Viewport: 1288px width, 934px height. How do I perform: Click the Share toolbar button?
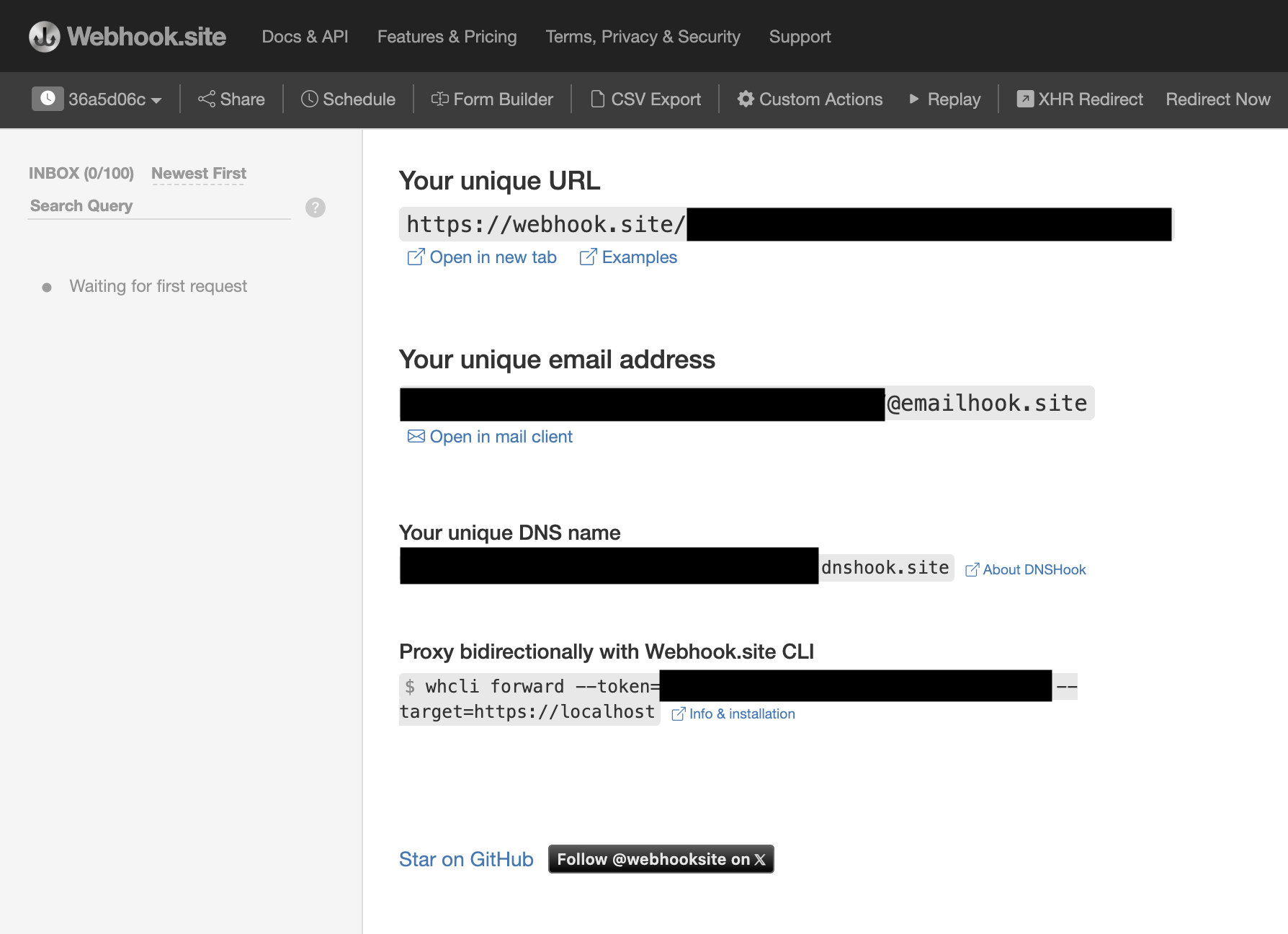click(x=232, y=99)
